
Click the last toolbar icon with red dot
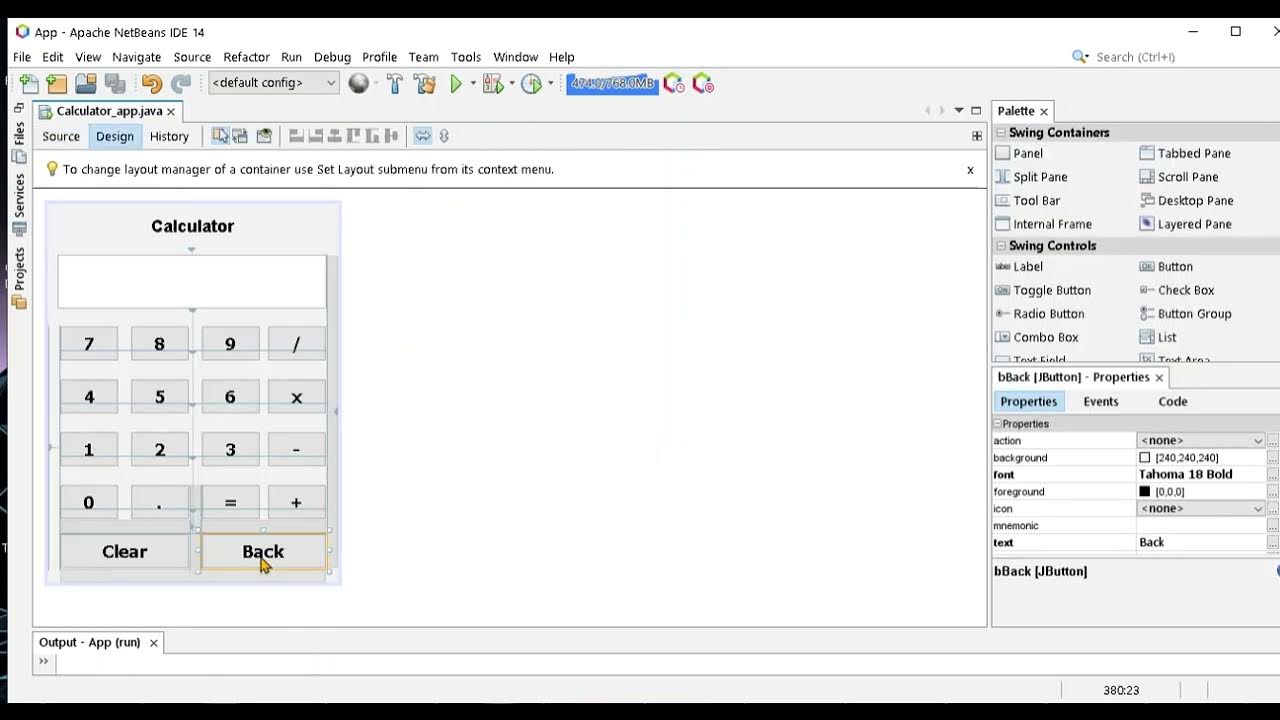(x=703, y=83)
